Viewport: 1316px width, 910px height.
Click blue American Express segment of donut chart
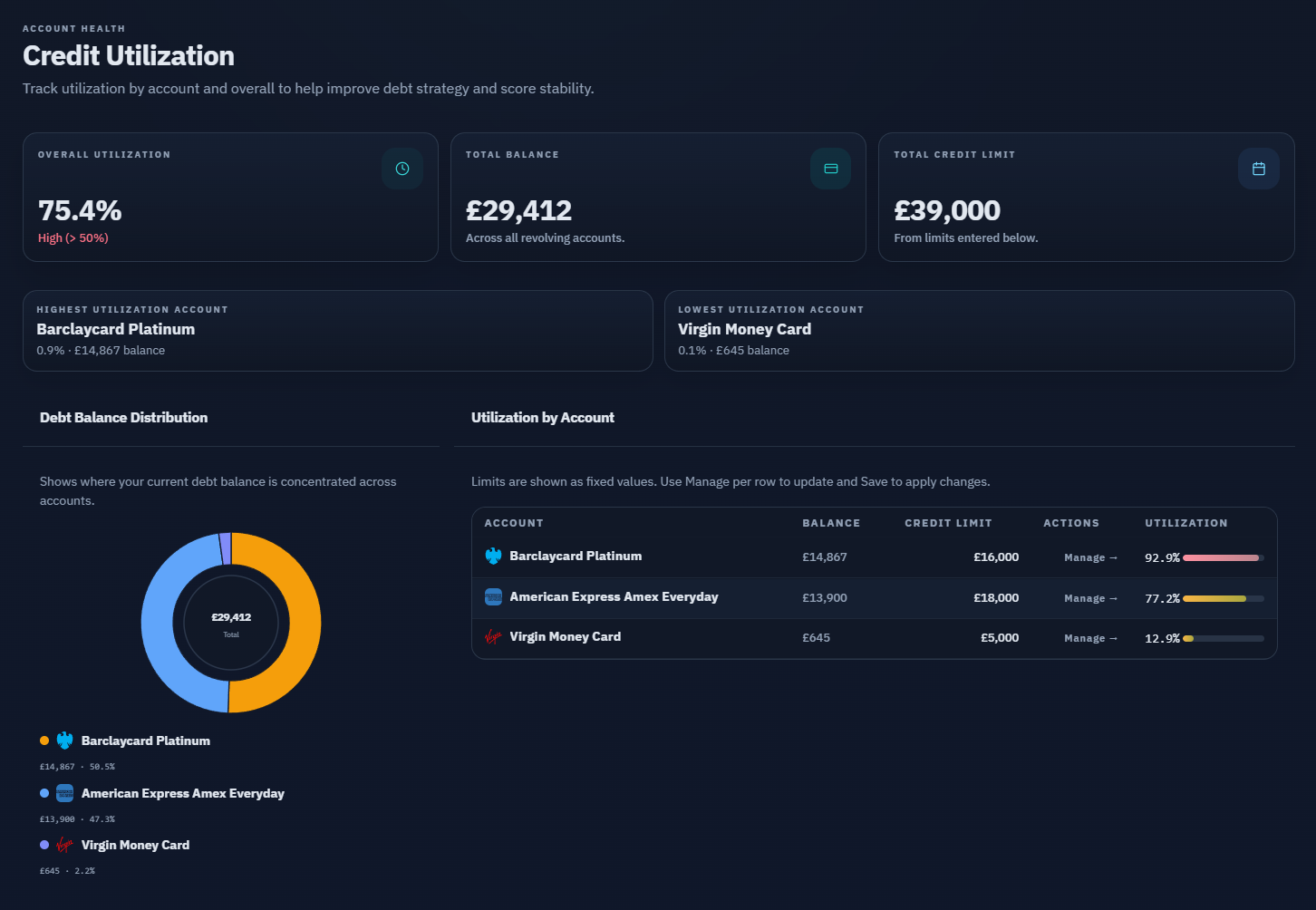(x=157, y=625)
